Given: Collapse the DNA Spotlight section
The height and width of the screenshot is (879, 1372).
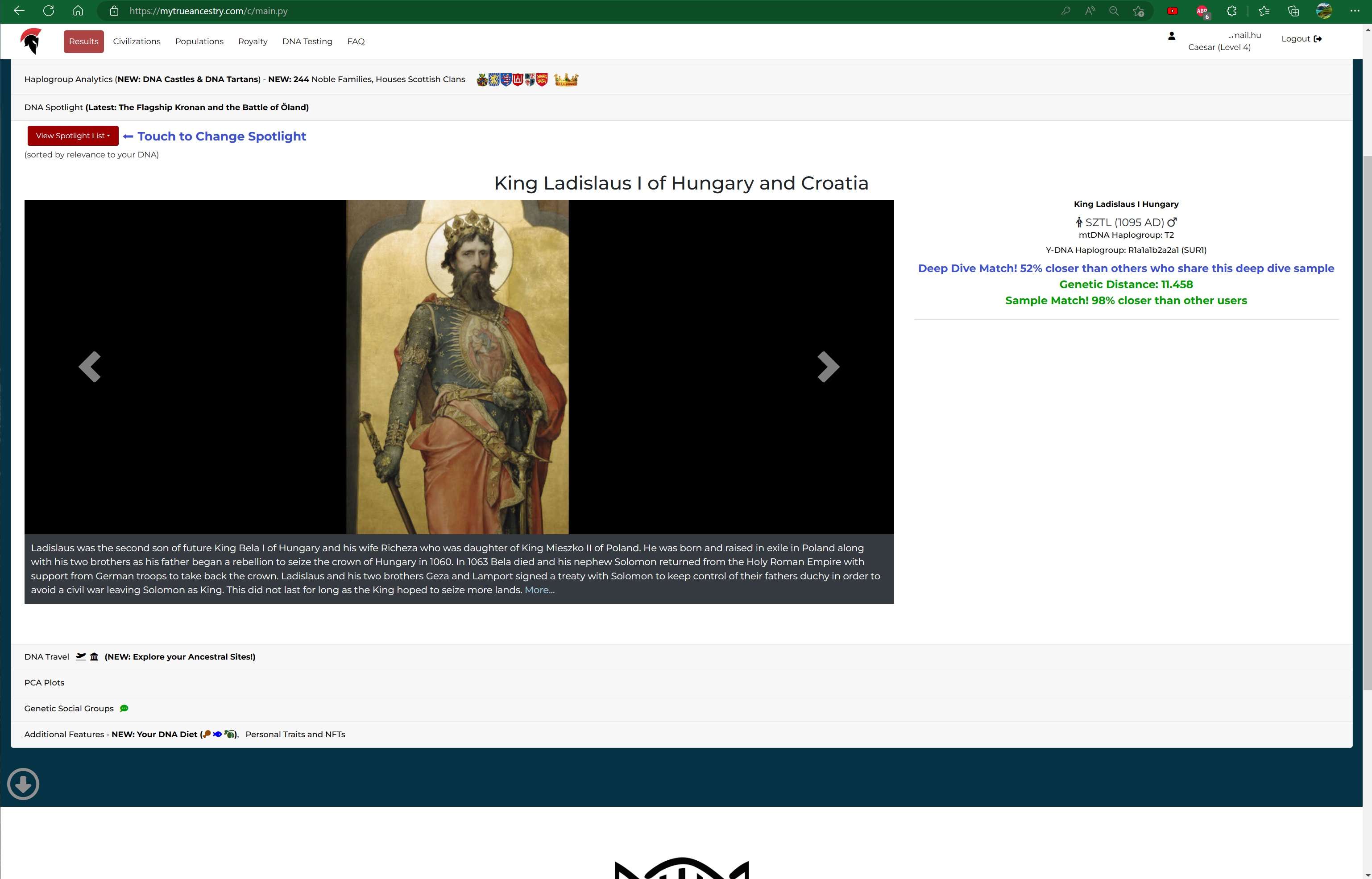Looking at the screenshot, I should 681,107.
